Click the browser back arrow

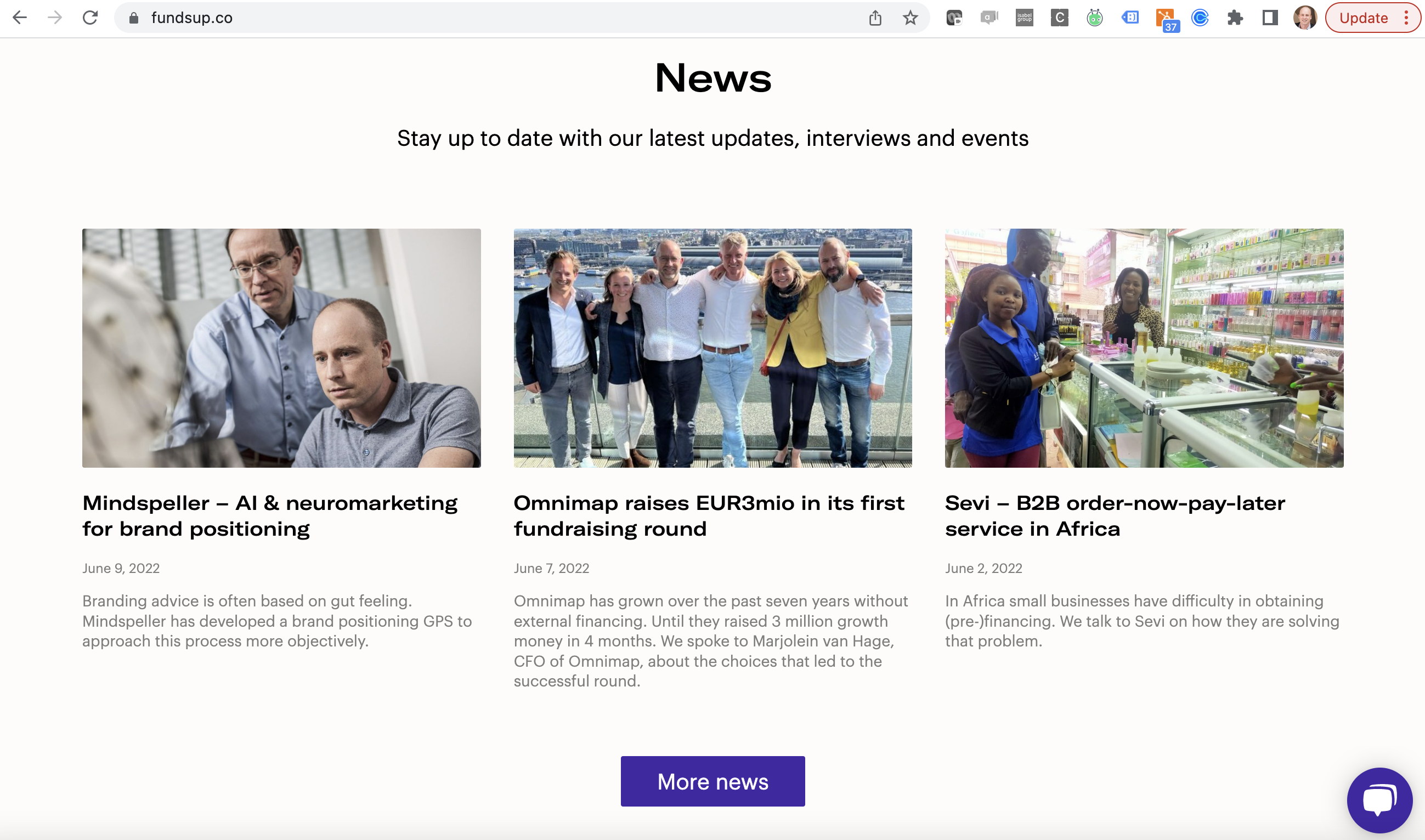click(x=20, y=18)
